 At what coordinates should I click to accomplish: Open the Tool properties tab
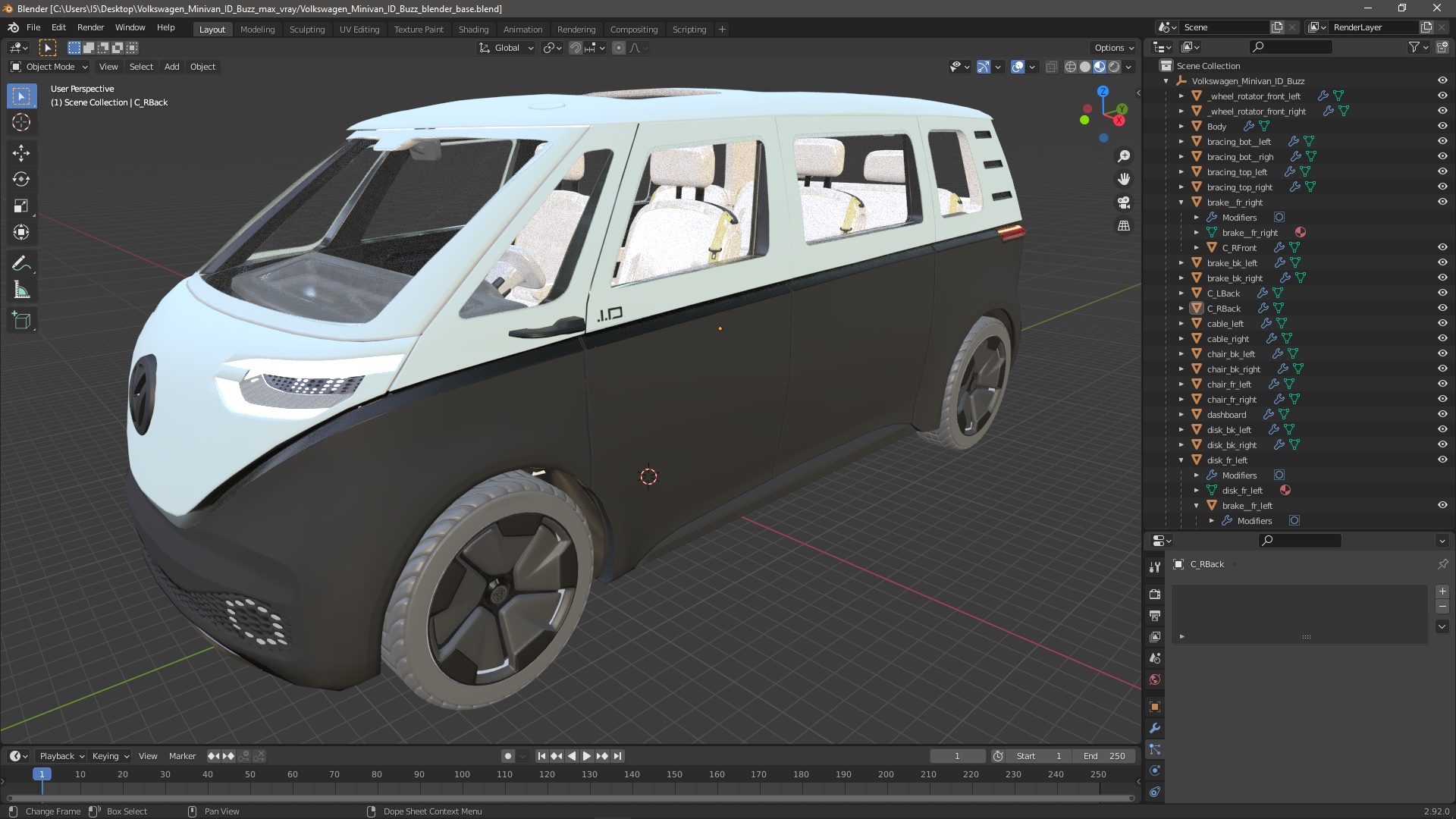[1154, 566]
